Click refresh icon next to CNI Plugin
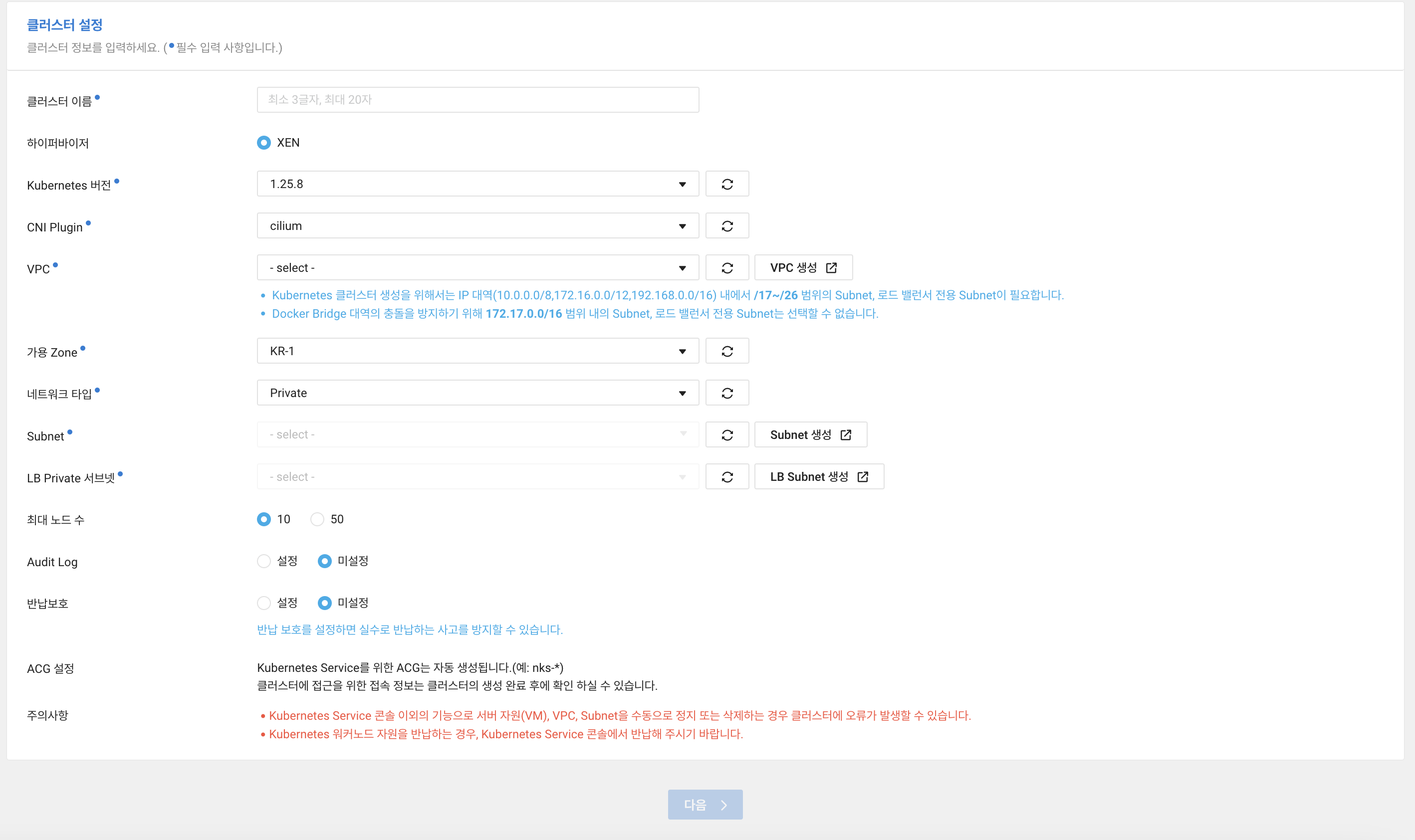Image resolution: width=1415 pixels, height=840 pixels. [x=727, y=226]
